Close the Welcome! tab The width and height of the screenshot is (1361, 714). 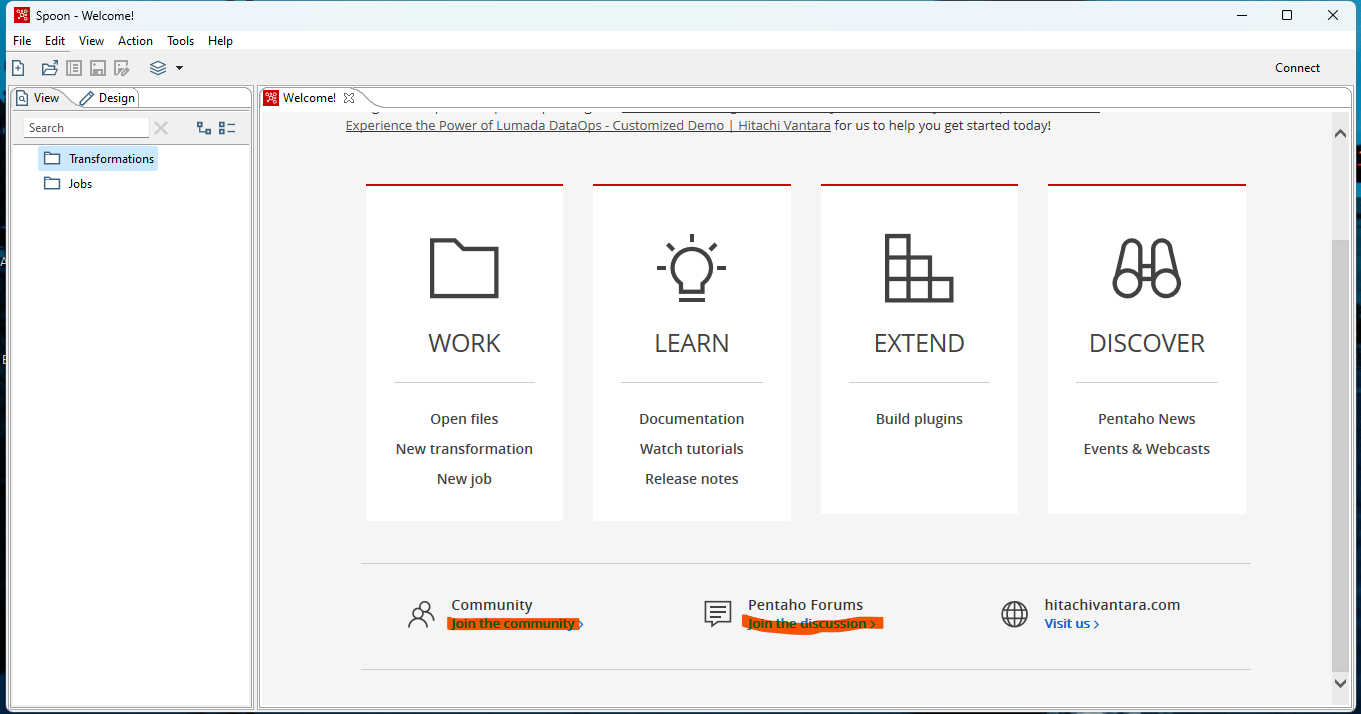349,98
